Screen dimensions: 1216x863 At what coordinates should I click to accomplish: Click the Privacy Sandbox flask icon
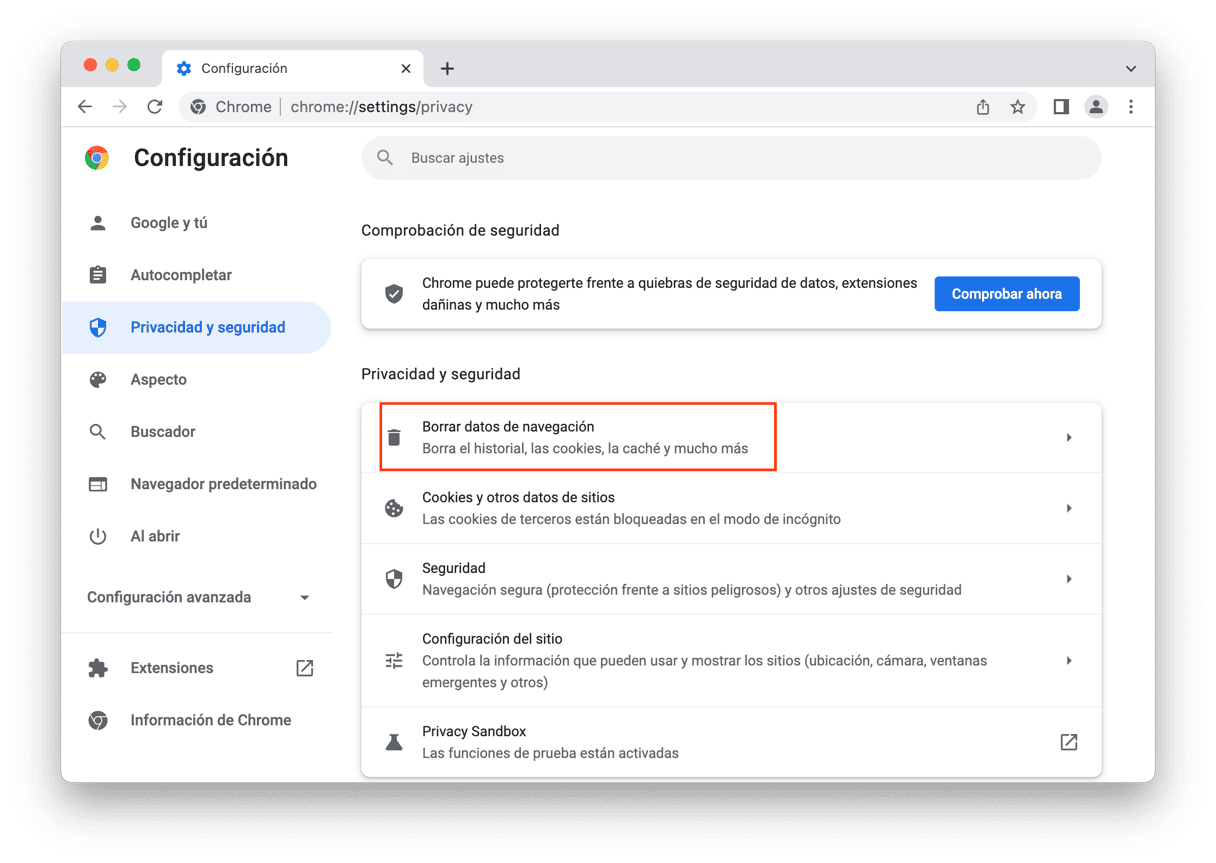click(x=394, y=742)
